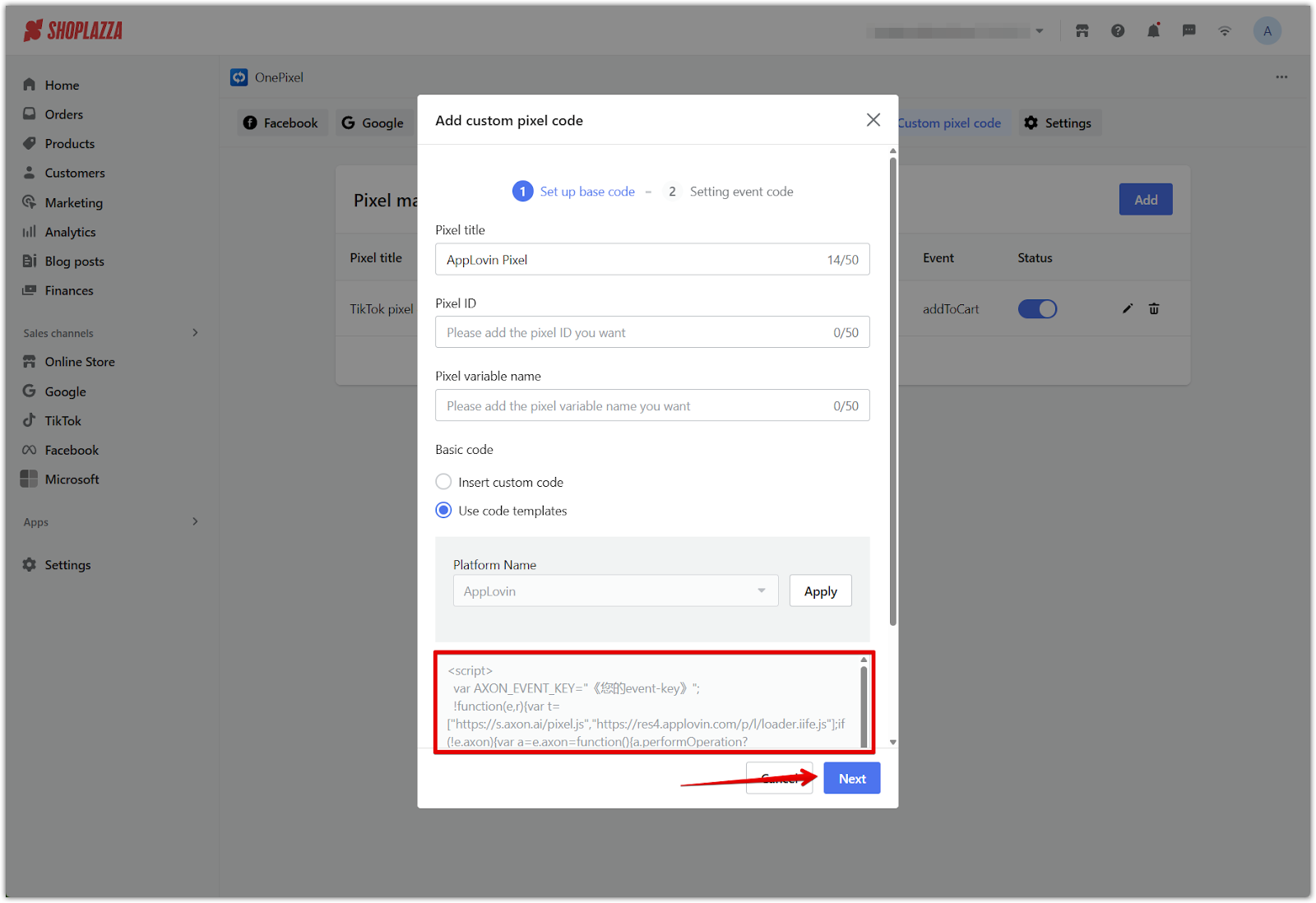Click Next to continue
1316x903 pixels.
pos(852,779)
